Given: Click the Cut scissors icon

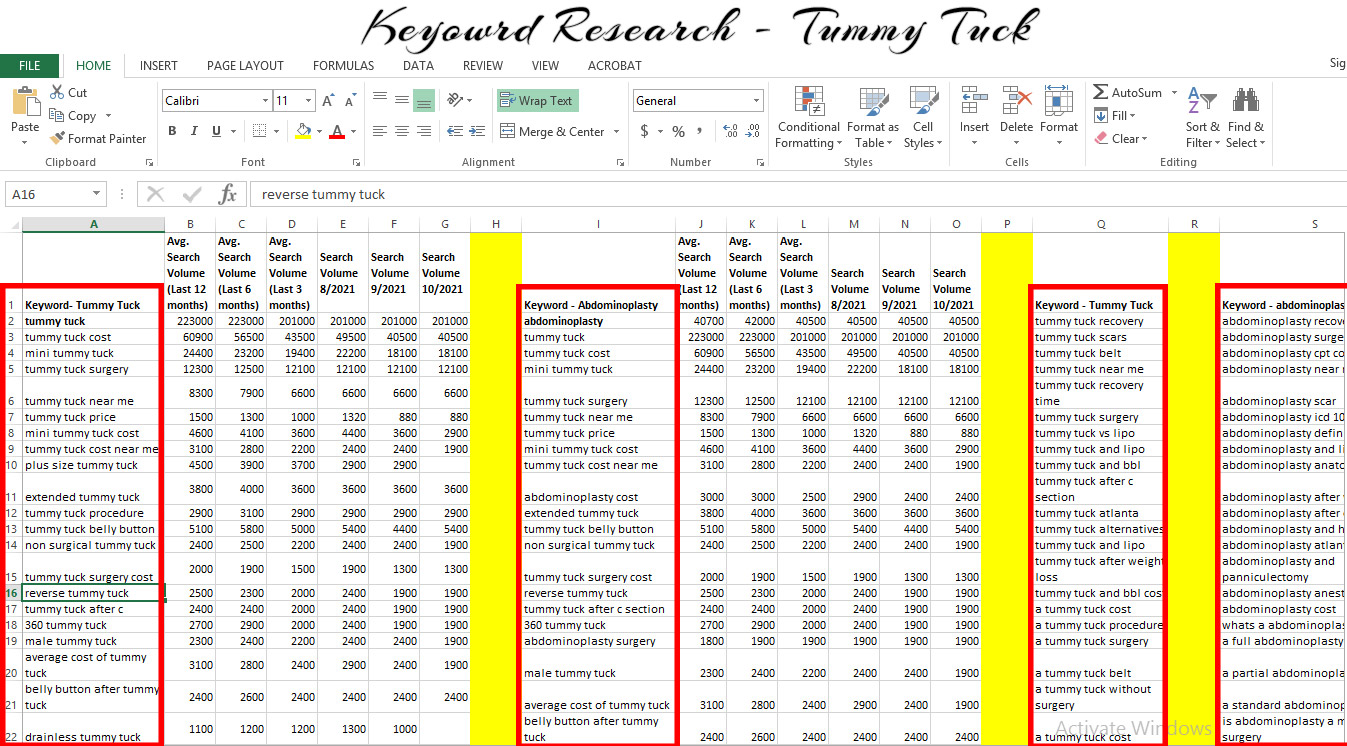Looking at the screenshot, I should point(57,92).
